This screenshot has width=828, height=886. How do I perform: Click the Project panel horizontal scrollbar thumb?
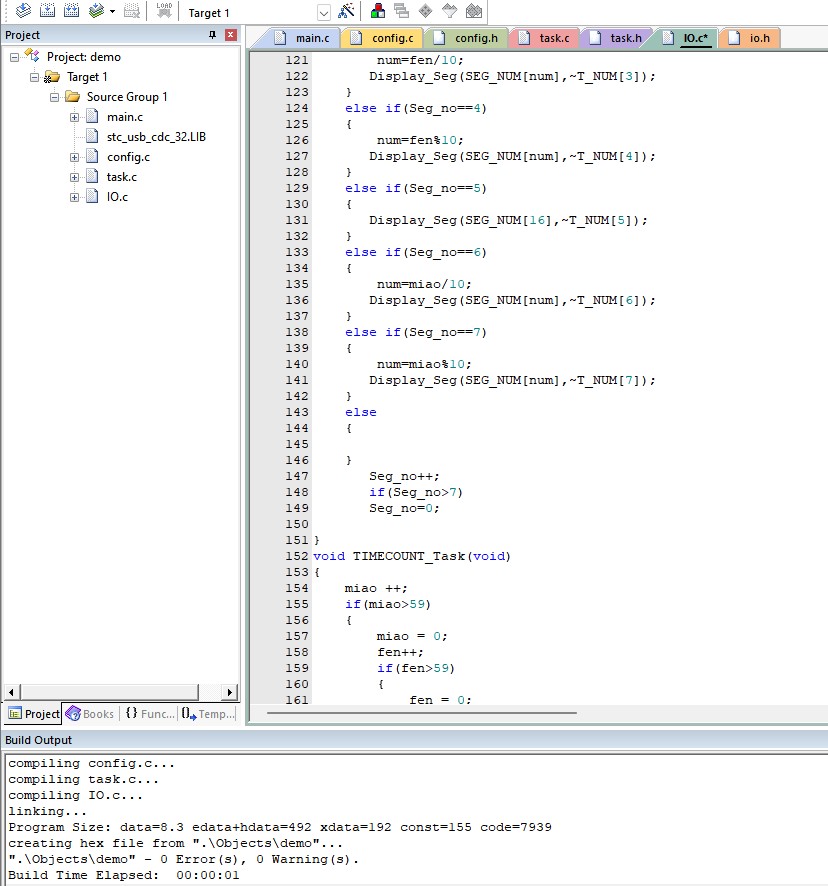coord(110,692)
